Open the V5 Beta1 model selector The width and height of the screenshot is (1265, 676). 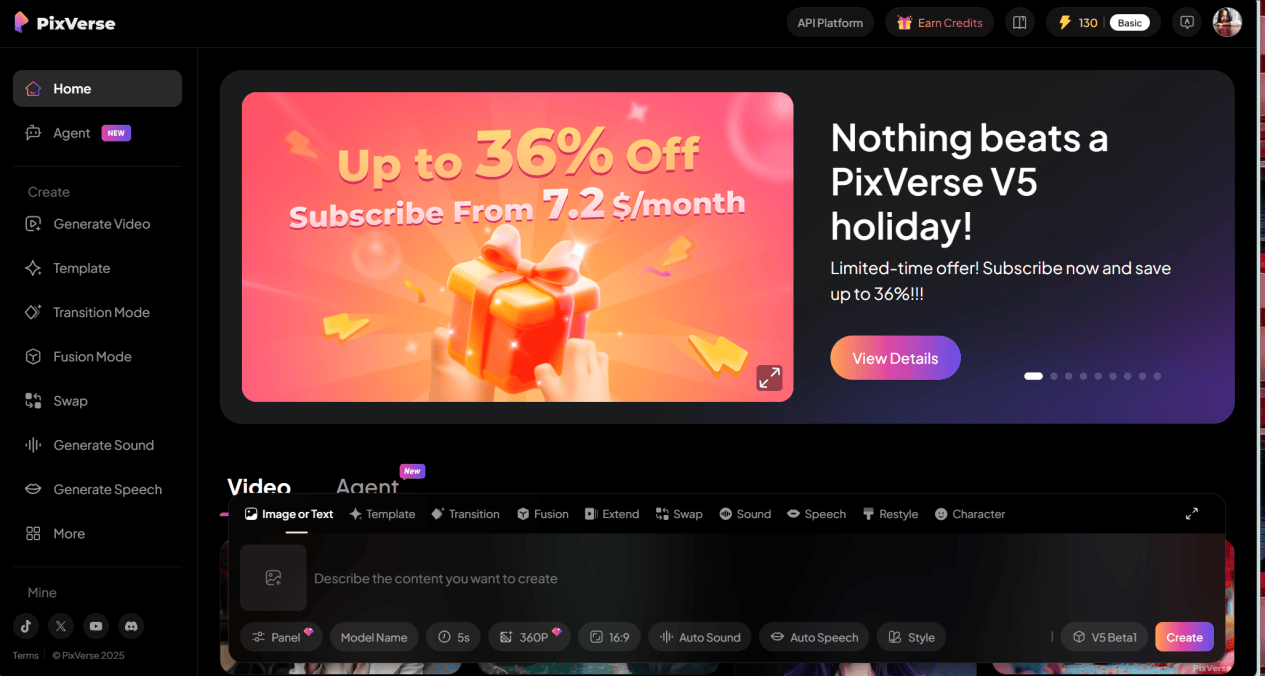coord(1104,637)
